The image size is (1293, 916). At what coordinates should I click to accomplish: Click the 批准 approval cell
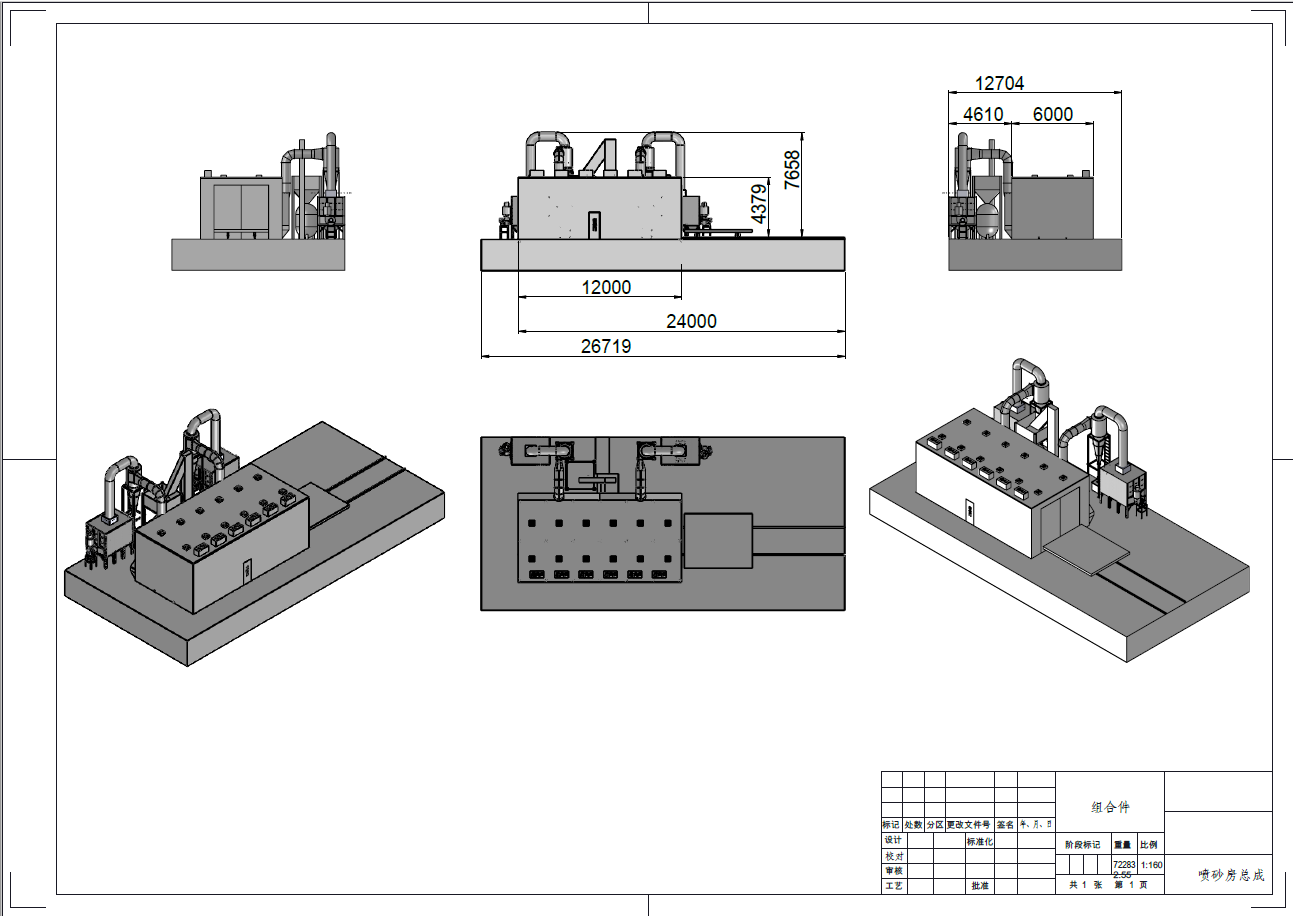click(x=979, y=886)
